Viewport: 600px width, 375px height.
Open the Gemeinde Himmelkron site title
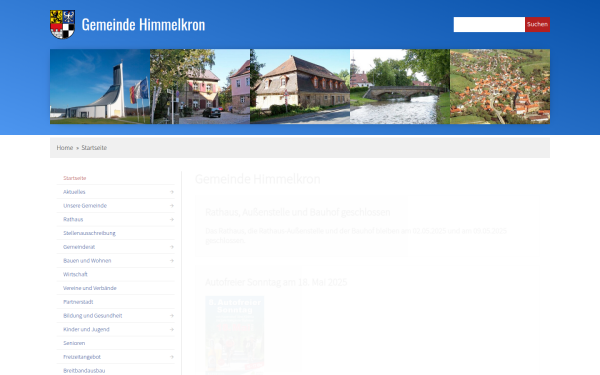pyautogui.click(x=143, y=24)
